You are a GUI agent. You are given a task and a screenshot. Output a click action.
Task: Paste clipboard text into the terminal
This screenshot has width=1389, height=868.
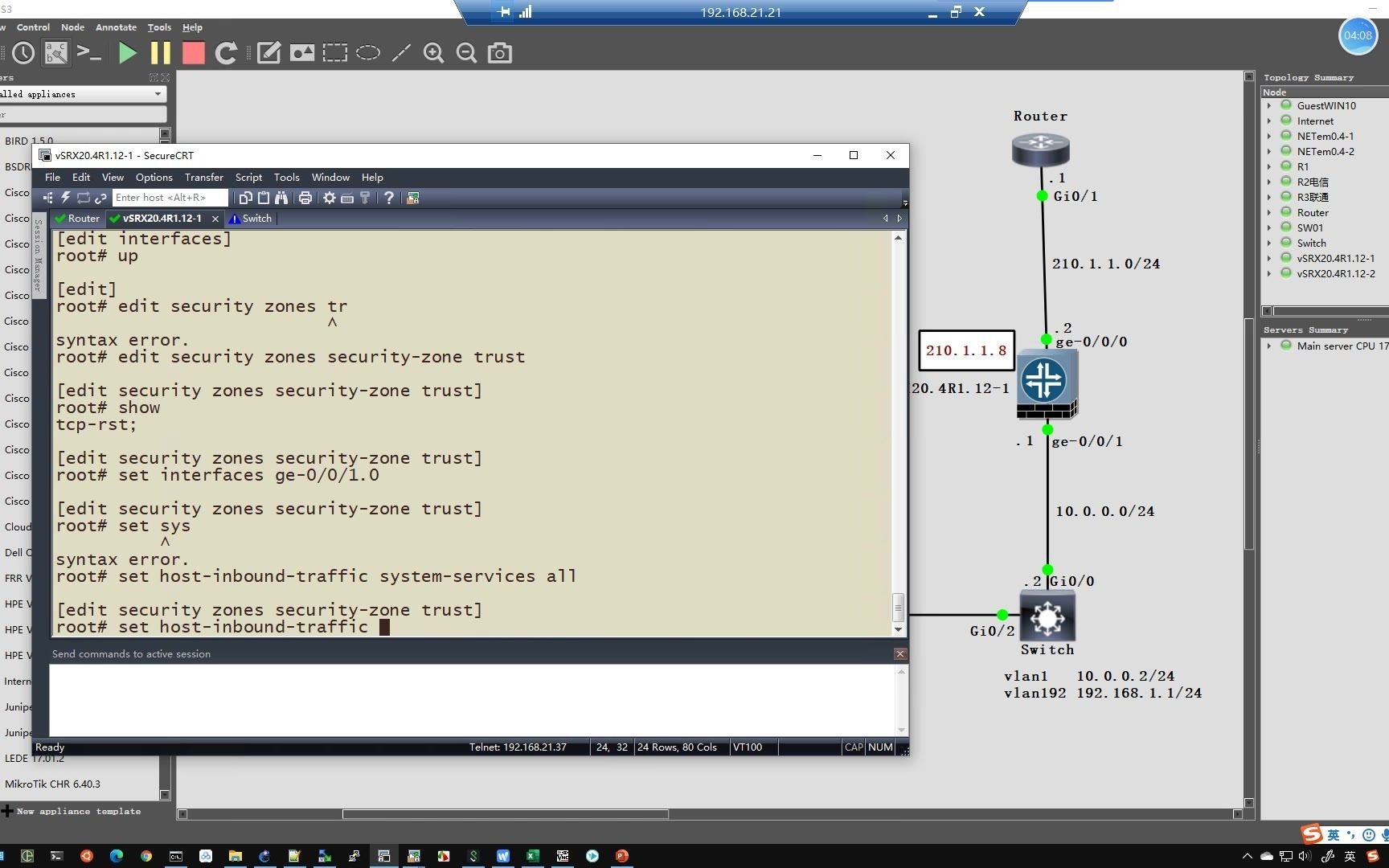point(264,198)
